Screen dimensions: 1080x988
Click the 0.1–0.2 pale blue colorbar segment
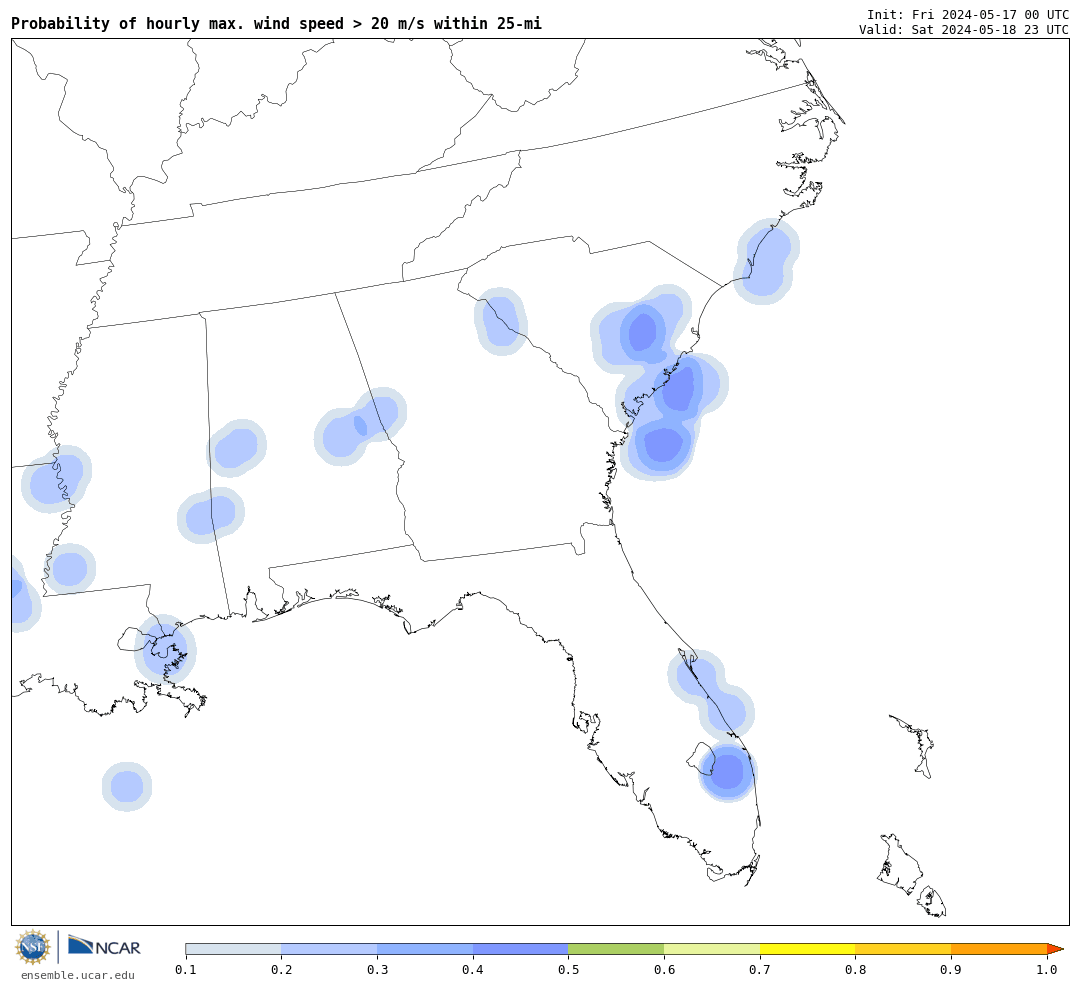(233, 949)
